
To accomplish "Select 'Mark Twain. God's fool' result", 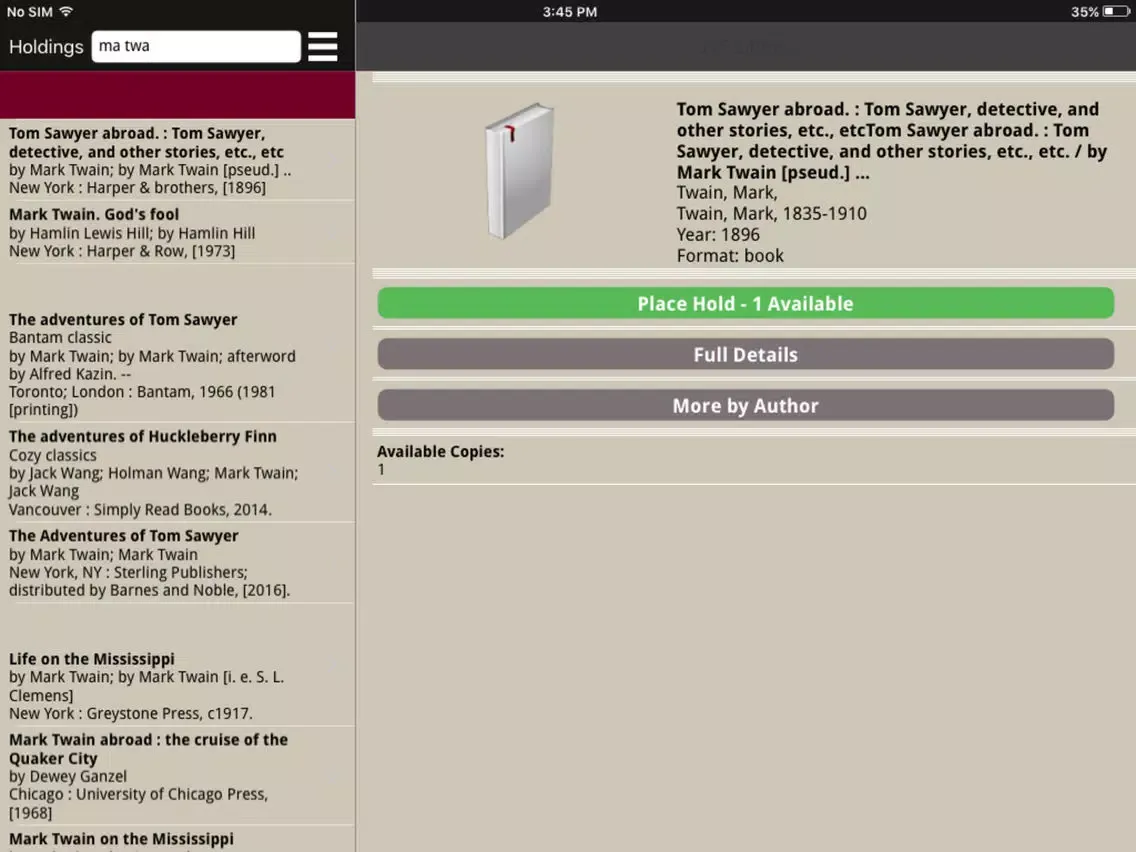I will point(178,233).
